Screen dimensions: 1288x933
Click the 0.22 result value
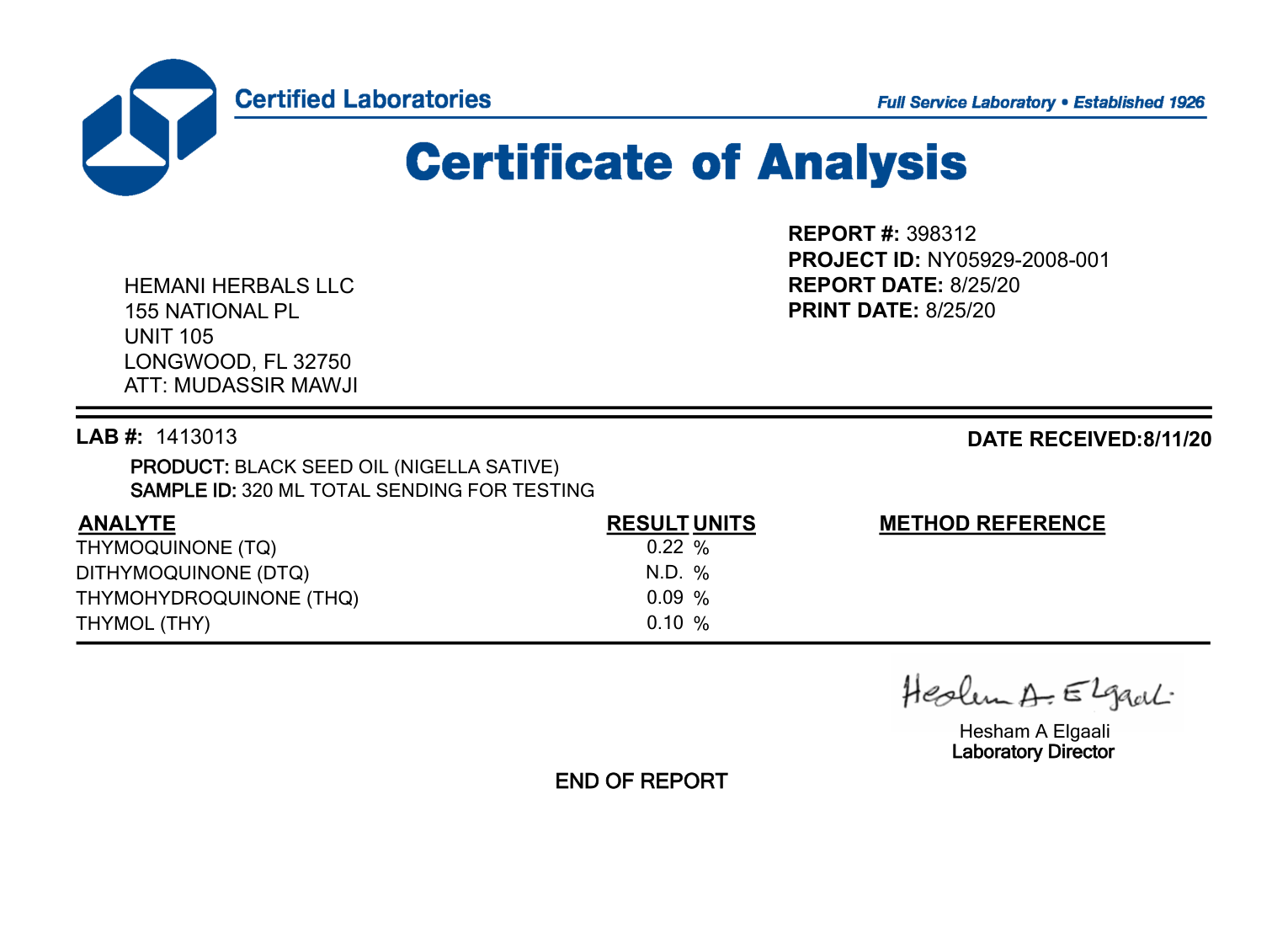click(665, 547)
